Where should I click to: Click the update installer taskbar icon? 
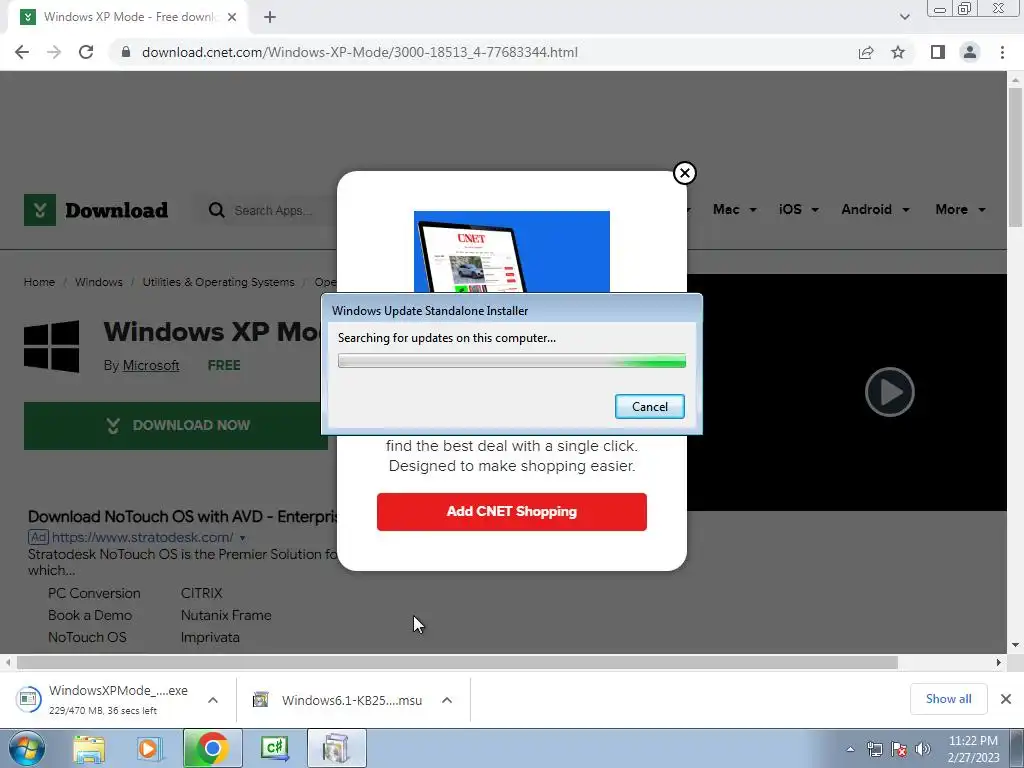pos(336,748)
